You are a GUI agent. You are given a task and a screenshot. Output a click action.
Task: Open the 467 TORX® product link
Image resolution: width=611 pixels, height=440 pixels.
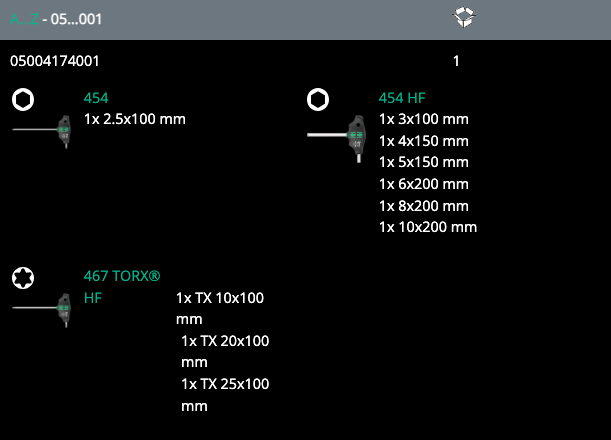pos(121,275)
